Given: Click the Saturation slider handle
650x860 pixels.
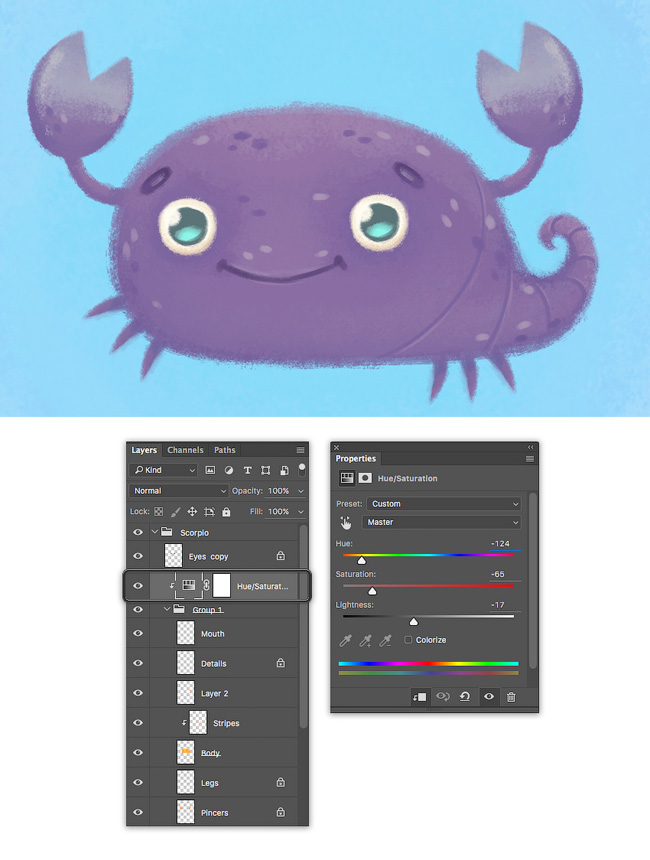Looking at the screenshot, I should (372, 591).
